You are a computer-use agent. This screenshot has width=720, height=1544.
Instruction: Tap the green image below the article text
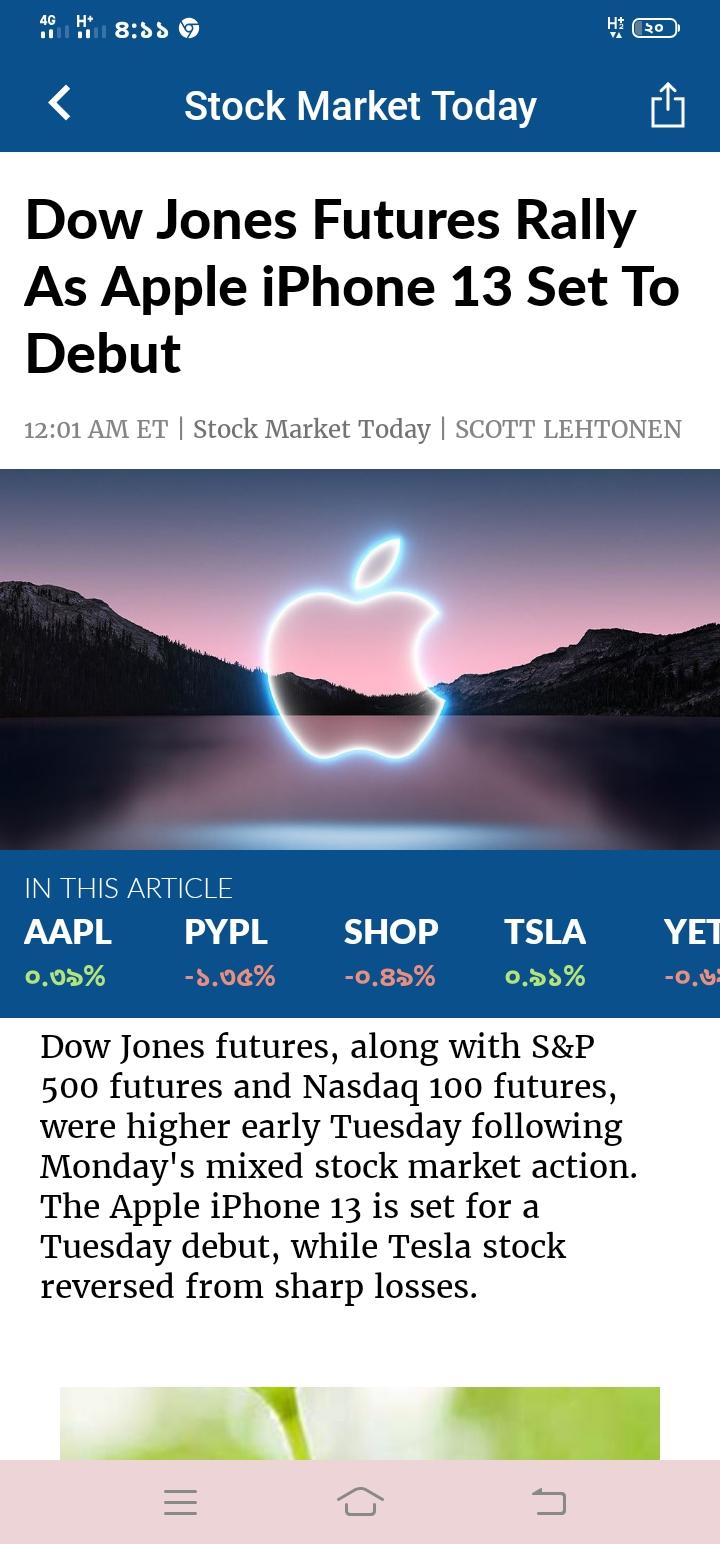point(360,1423)
